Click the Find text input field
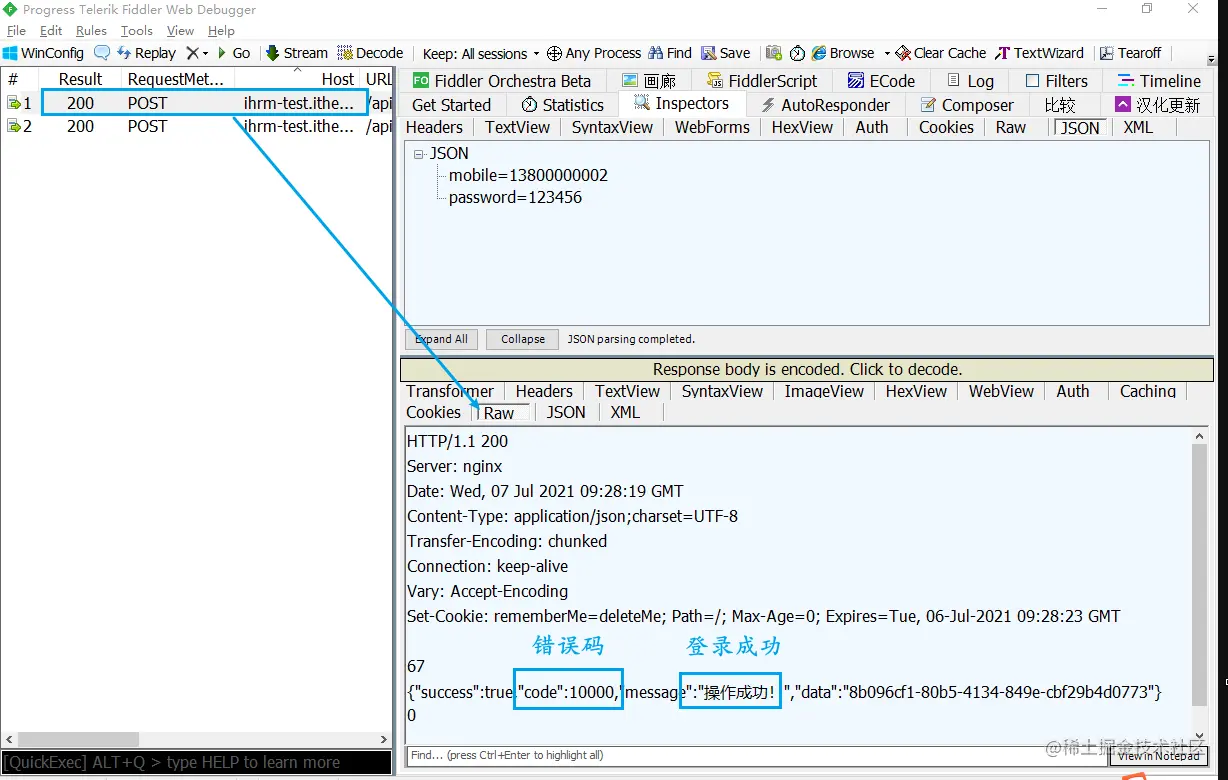The image size is (1228, 780). click(x=757, y=756)
